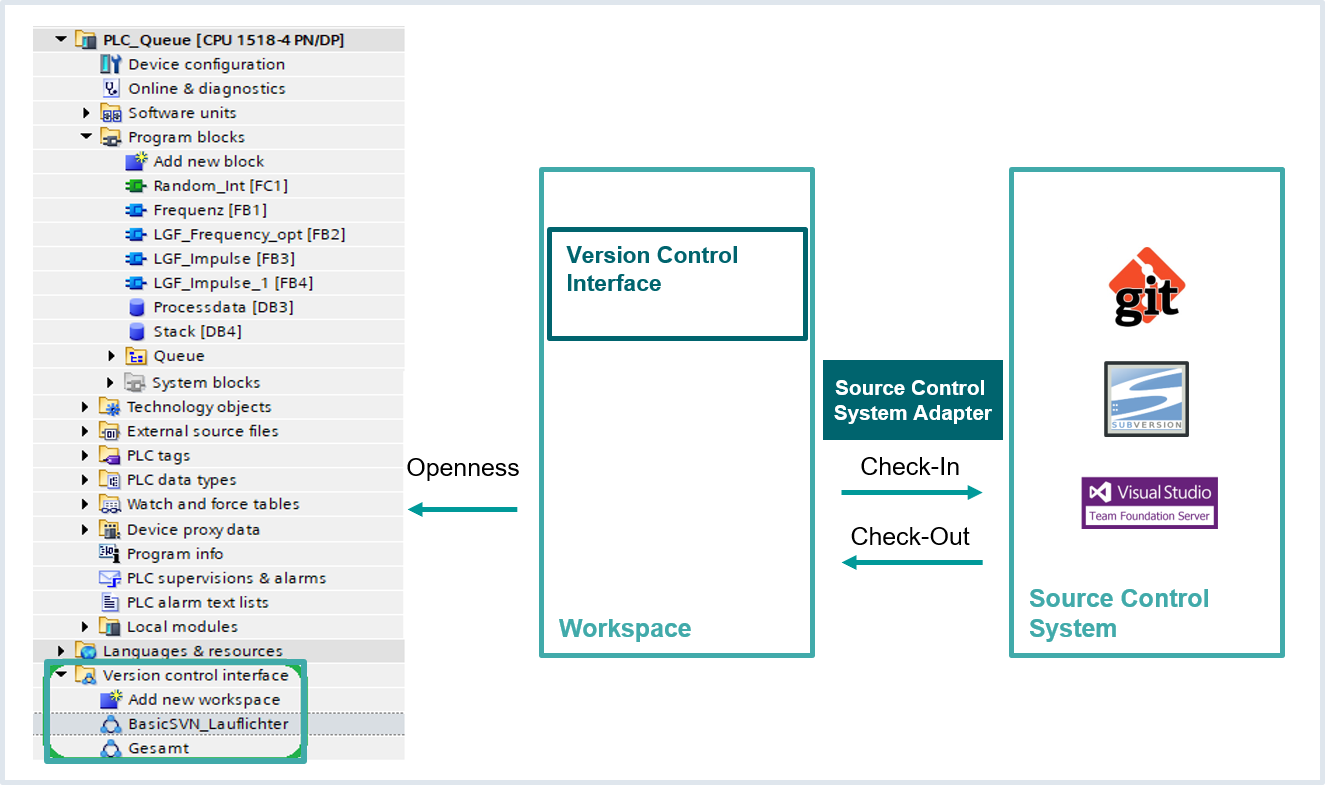Viewport: 1325px width, 785px height.
Task: Collapse the Version control interface node
Action: click(62, 675)
